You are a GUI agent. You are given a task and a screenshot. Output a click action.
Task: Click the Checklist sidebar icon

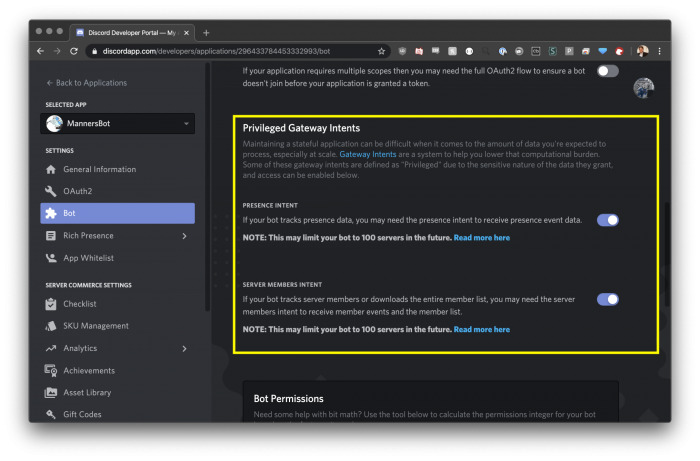coord(51,304)
